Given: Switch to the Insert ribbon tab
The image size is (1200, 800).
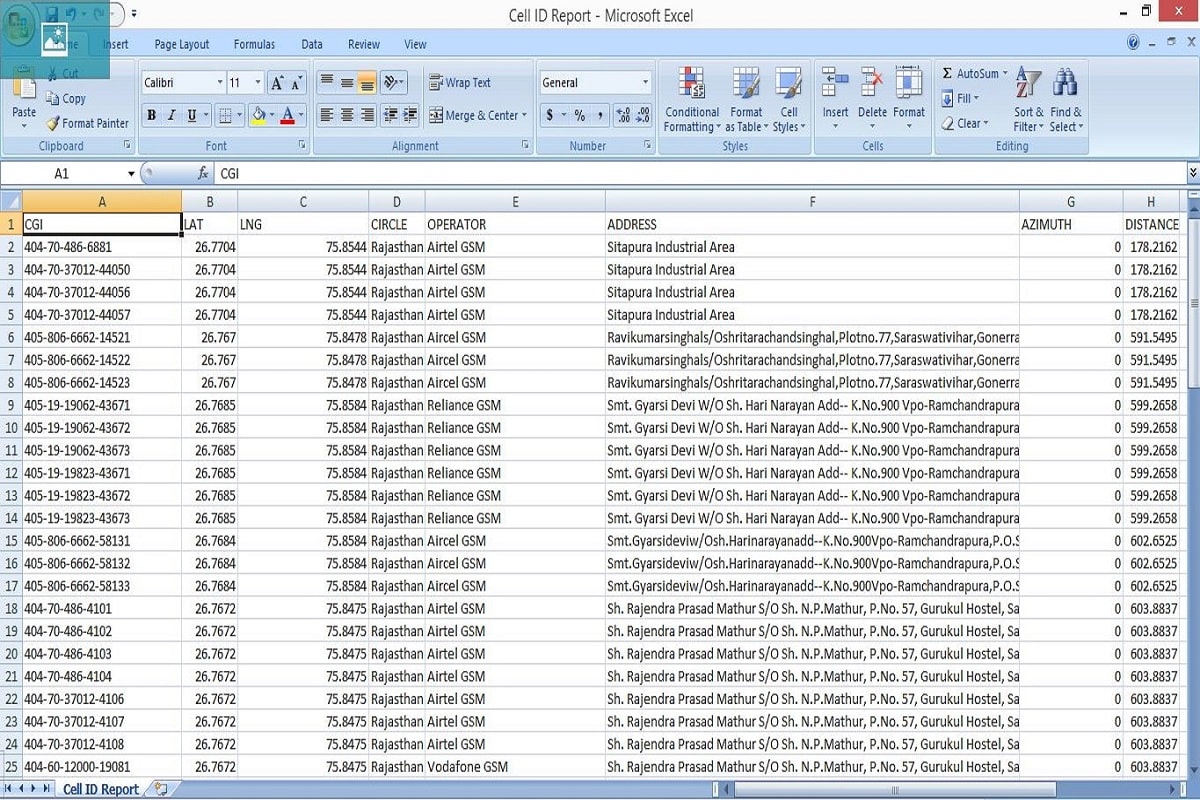Looking at the screenshot, I should (x=115, y=44).
